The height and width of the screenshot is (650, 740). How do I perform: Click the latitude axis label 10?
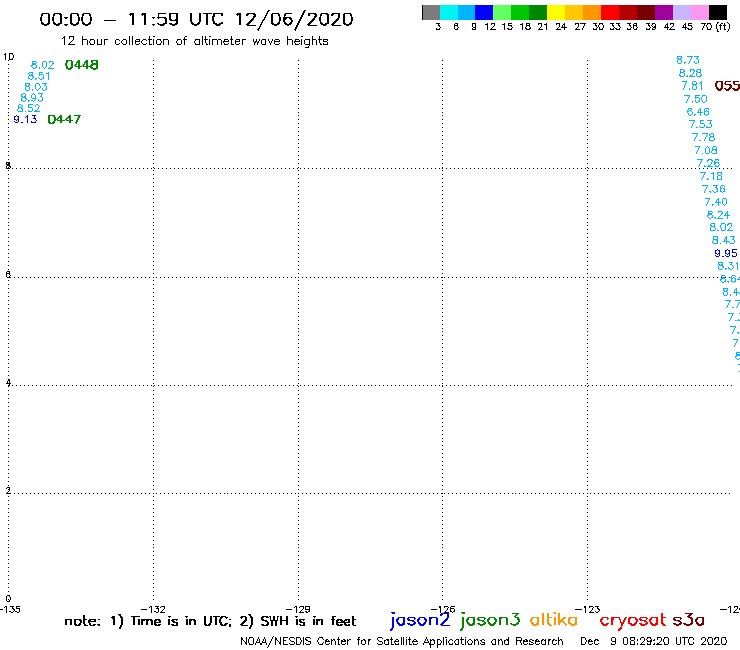pos(8,57)
